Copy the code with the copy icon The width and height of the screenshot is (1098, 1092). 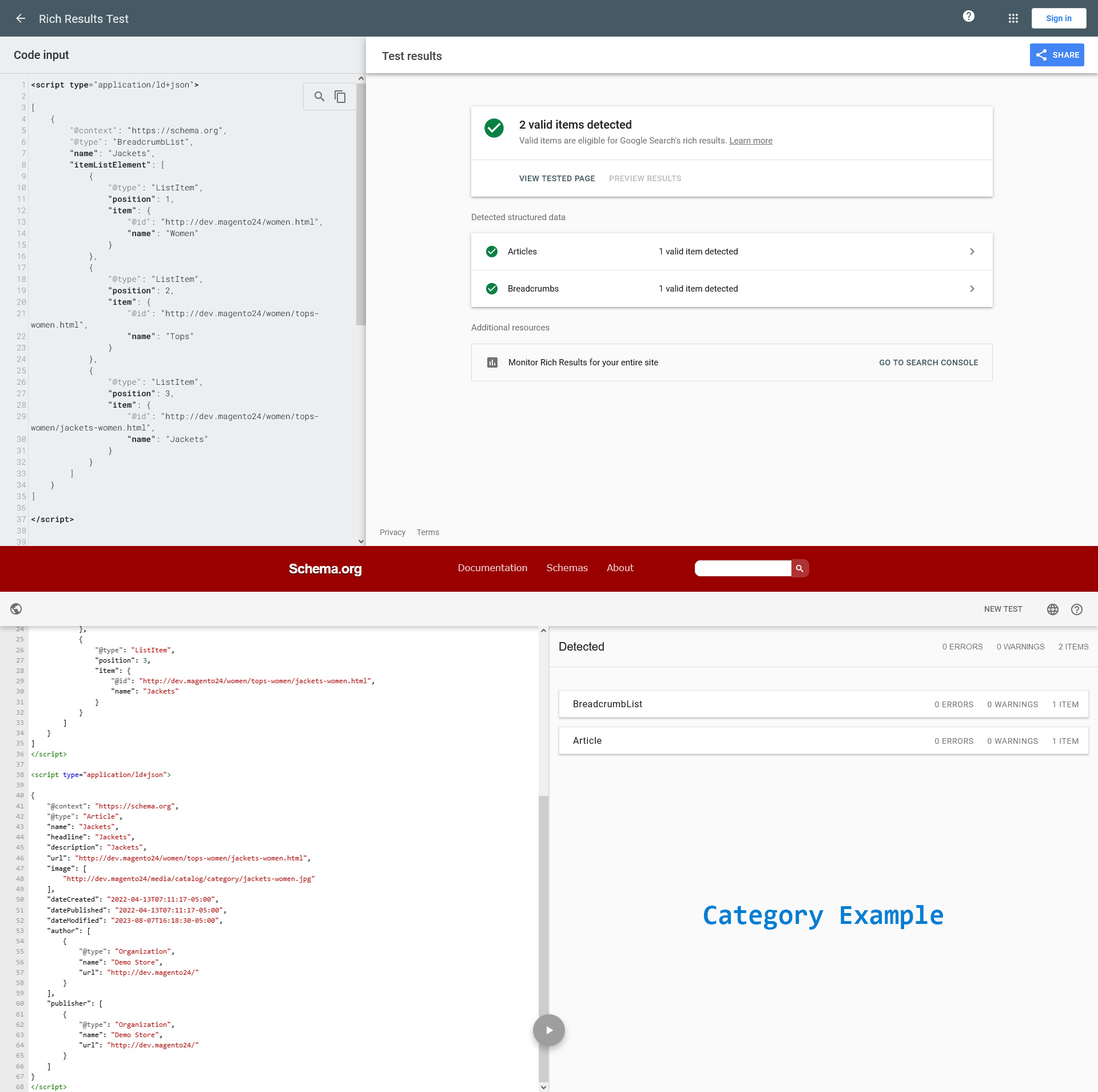pyautogui.click(x=340, y=97)
